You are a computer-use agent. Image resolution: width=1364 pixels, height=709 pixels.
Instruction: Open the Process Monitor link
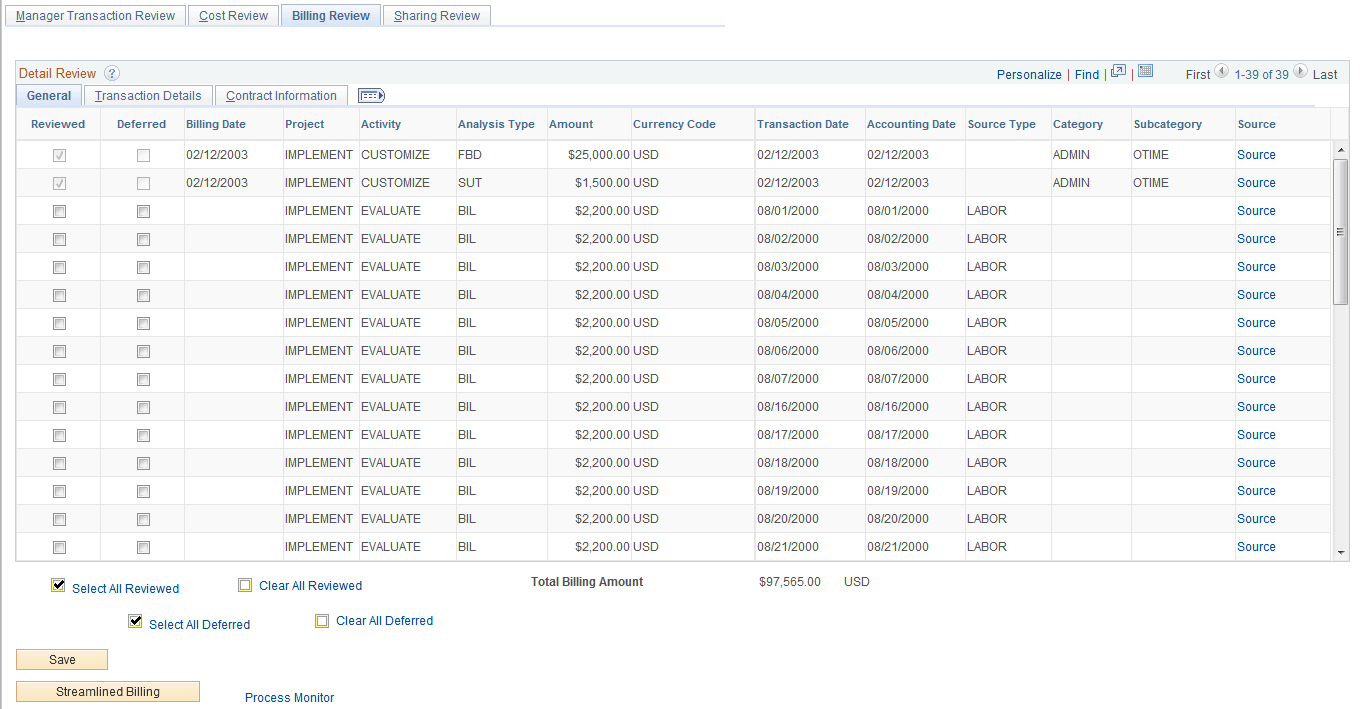click(x=289, y=697)
